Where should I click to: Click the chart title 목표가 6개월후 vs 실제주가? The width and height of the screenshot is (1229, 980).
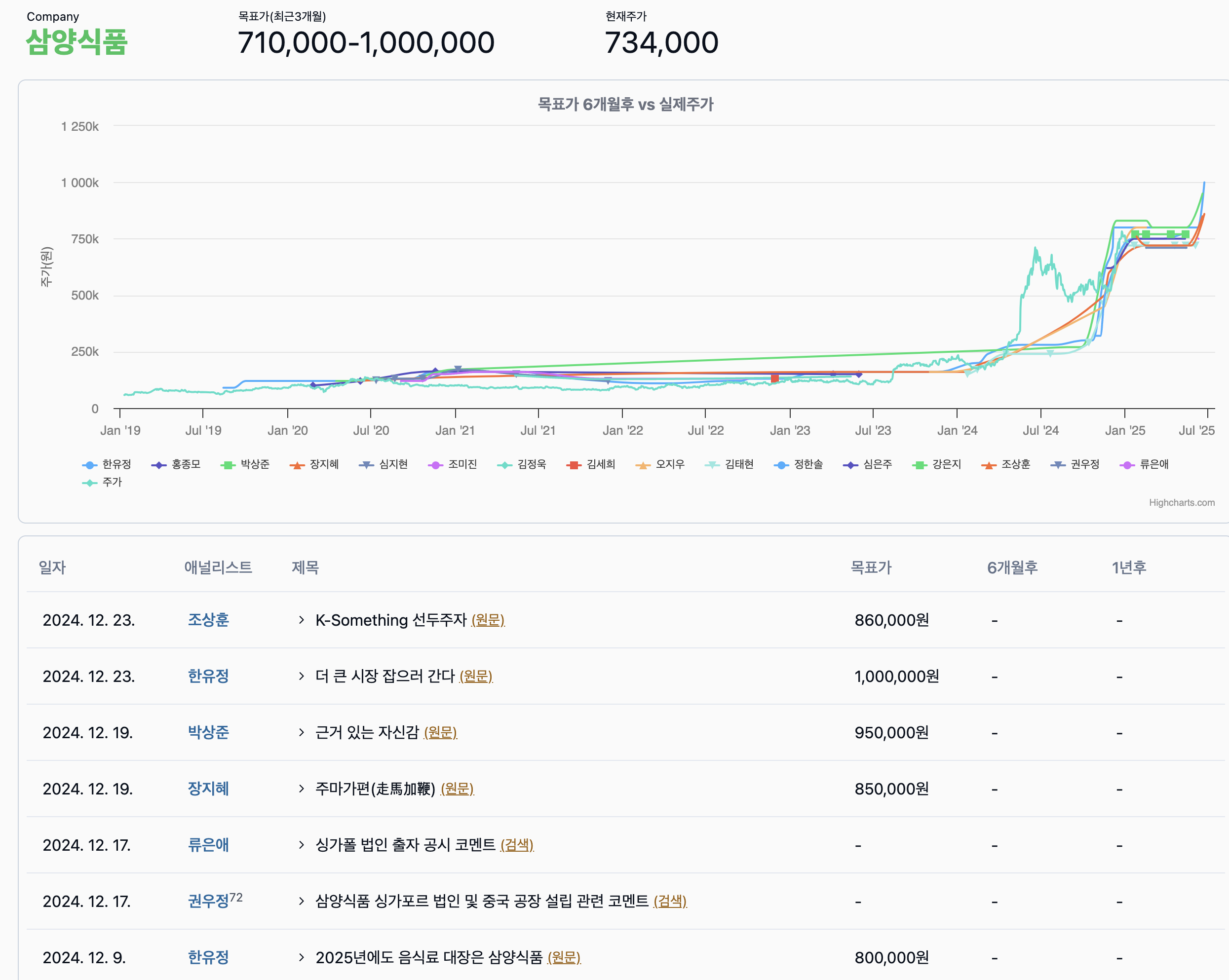click(626, 104)
